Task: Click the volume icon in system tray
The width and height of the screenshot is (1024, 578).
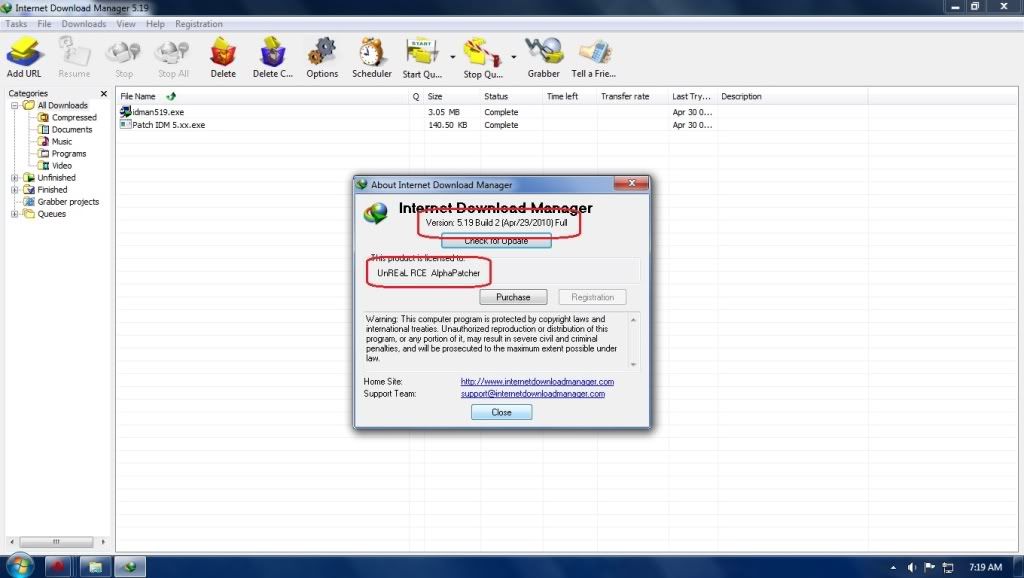Action: (x=912, y=568)
